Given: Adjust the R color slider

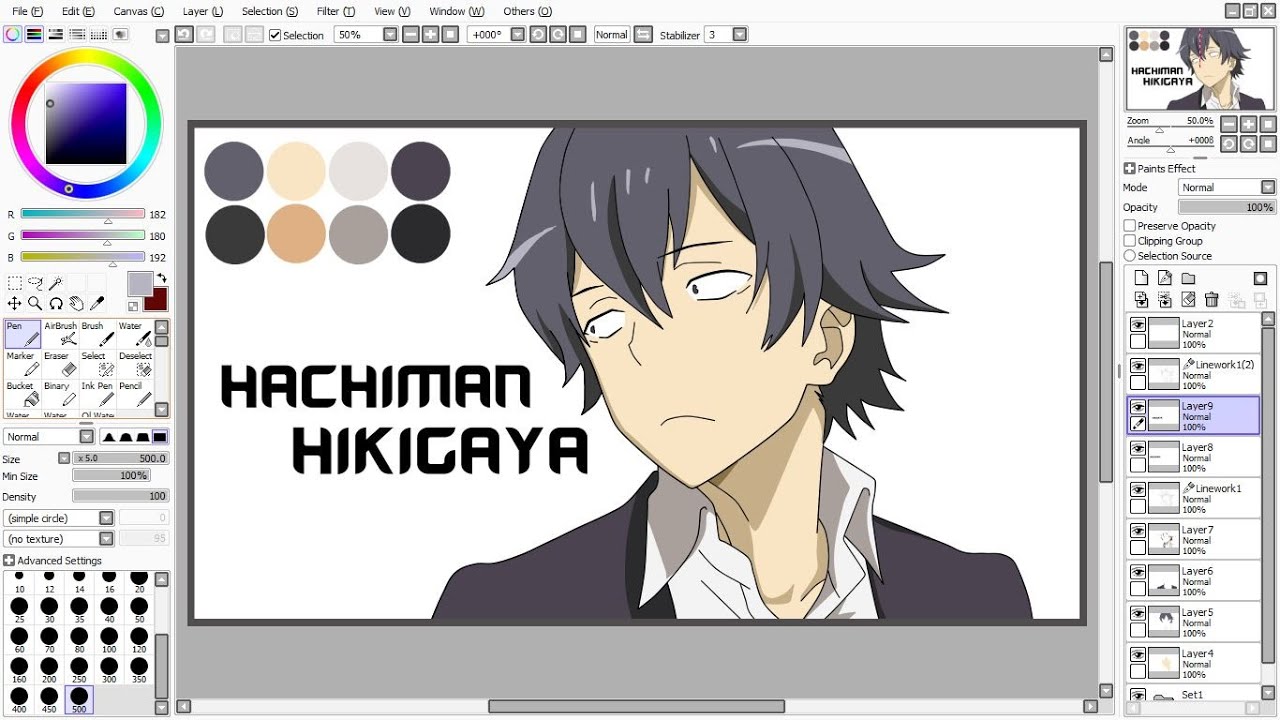Looking at the screenshot, I should [83, 214].
